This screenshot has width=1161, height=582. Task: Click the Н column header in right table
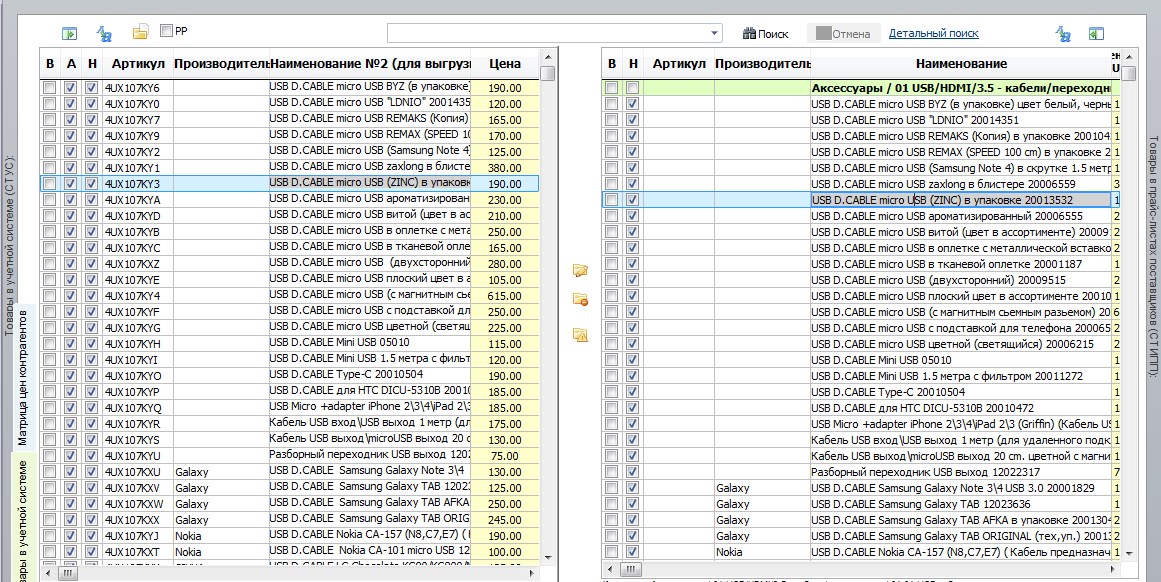point(632,64)
